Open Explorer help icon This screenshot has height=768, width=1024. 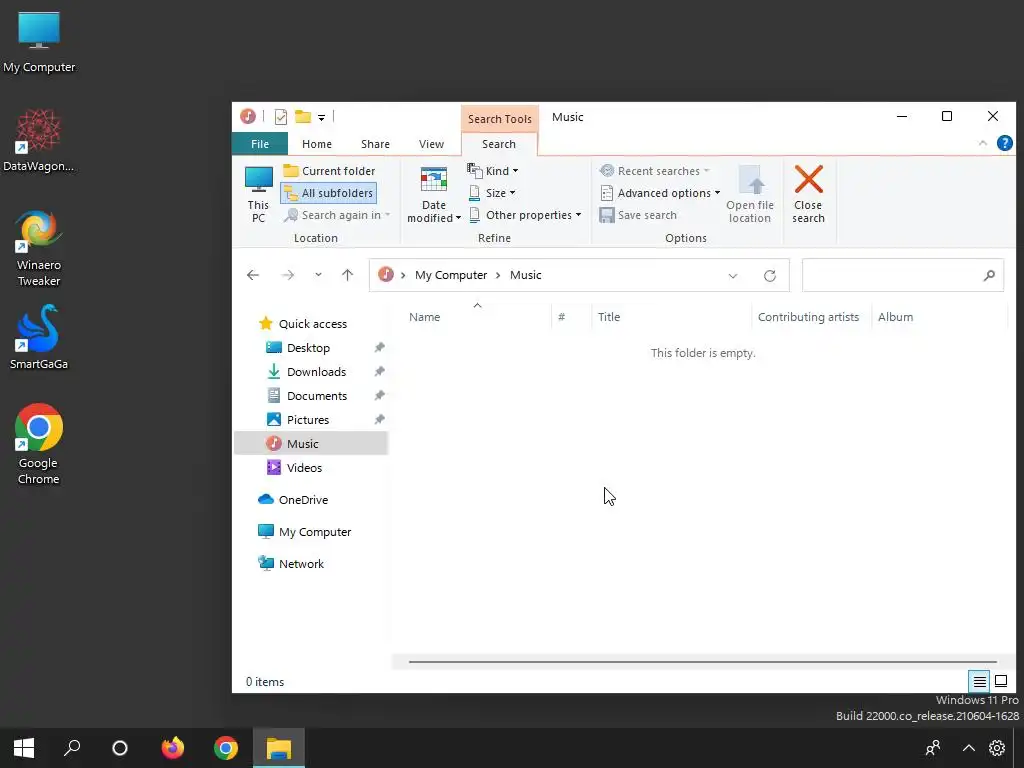click(x=1004, y=143)
